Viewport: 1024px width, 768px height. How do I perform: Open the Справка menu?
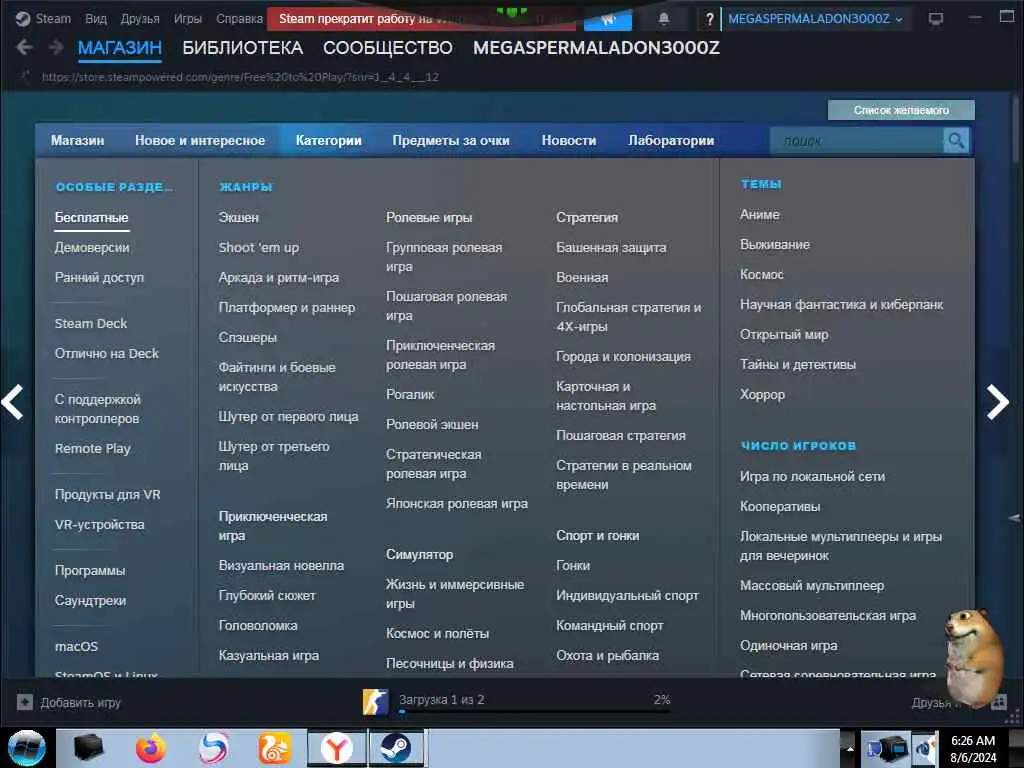239,19
